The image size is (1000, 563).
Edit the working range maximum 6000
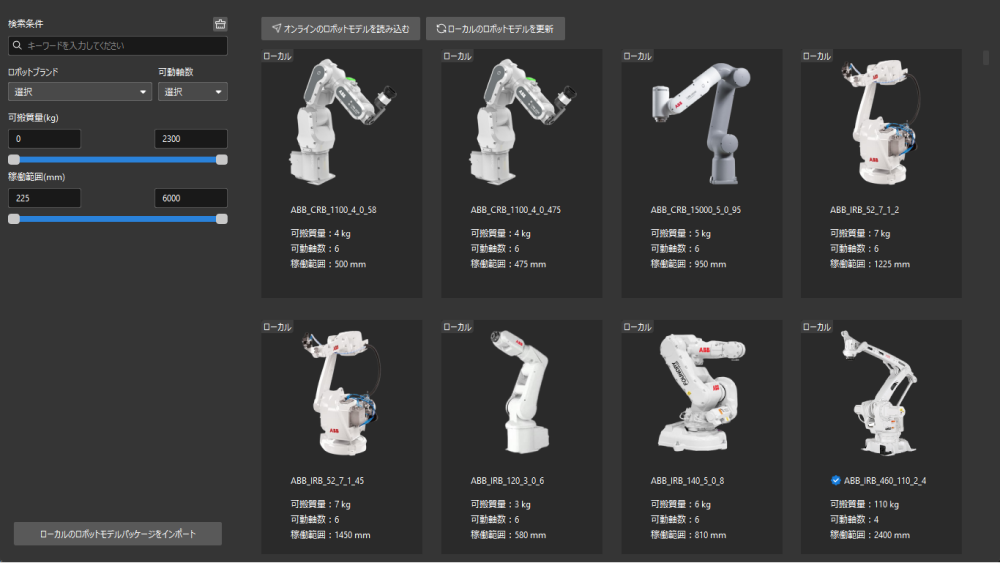point(191,198)
